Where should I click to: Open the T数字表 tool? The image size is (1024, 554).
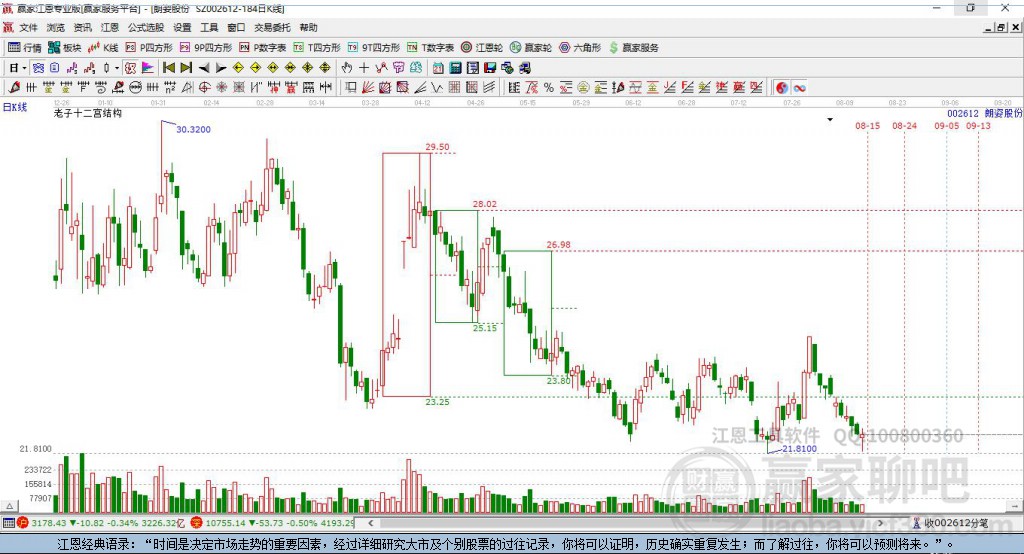pyautogui.click(x=430, y=48)
